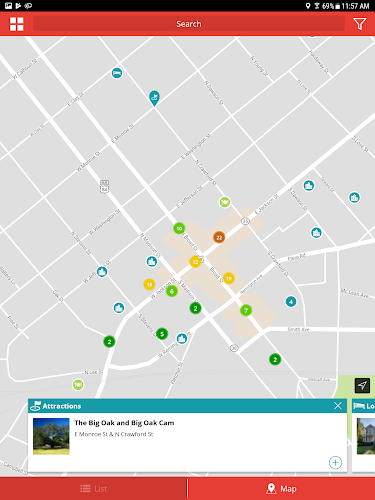Tap the shopping marker near E Jackson St
The height and width of the screenshot is (500, 375).
(x=309, y=185)
